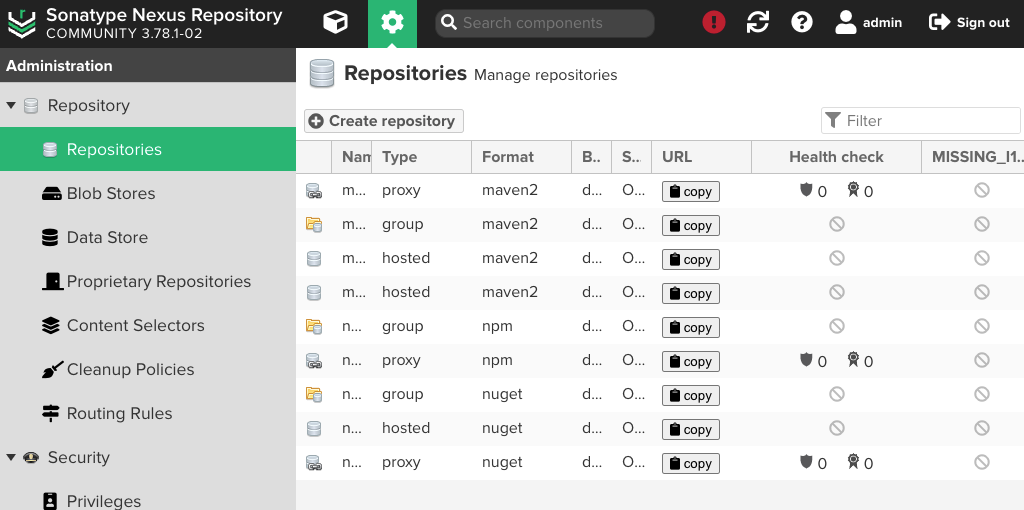Viewport: 1024px width, 510px height.
Task: Copy URL of the npm proxy repository
Action: click(691, 361)
